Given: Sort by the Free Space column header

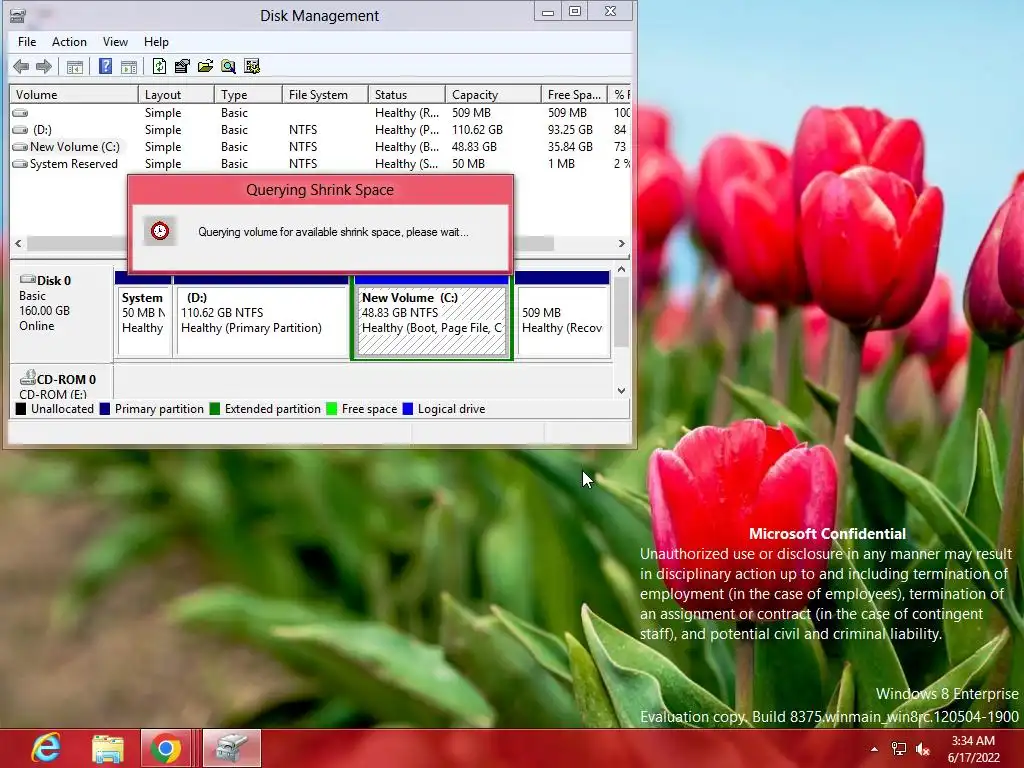Looking at the screenshot, I should [574, 95].
